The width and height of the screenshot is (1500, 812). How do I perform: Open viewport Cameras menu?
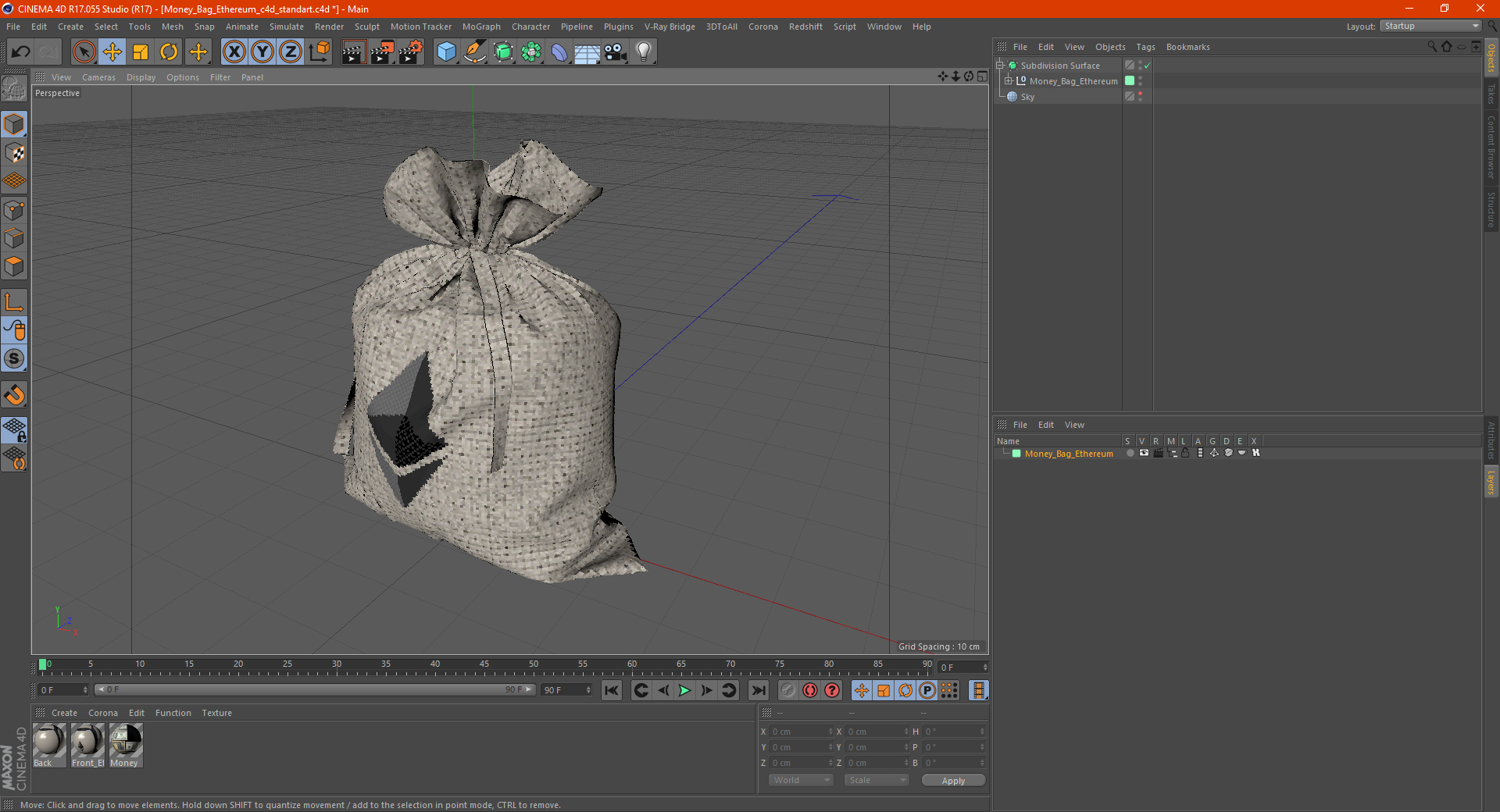coord(98,77)
